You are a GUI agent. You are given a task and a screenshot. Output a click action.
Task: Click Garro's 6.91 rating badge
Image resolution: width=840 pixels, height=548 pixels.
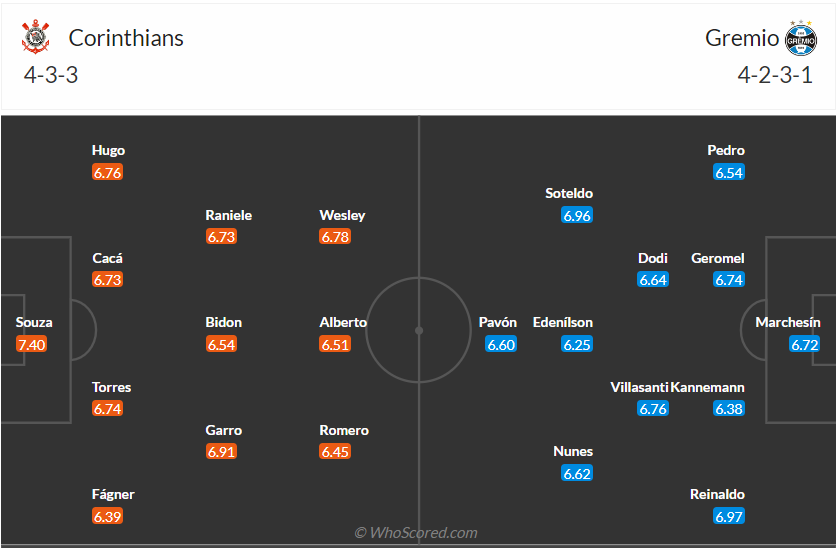tap(222, 452)
